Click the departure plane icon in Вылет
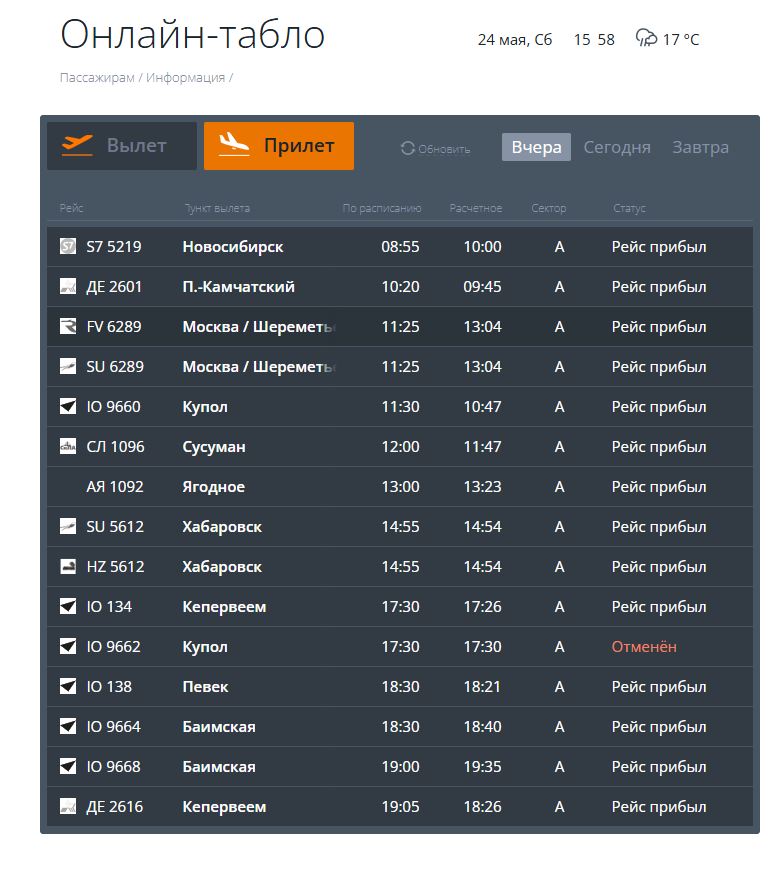Image resolution: width=782 pixels, height=888 pixels. [77, 145]
